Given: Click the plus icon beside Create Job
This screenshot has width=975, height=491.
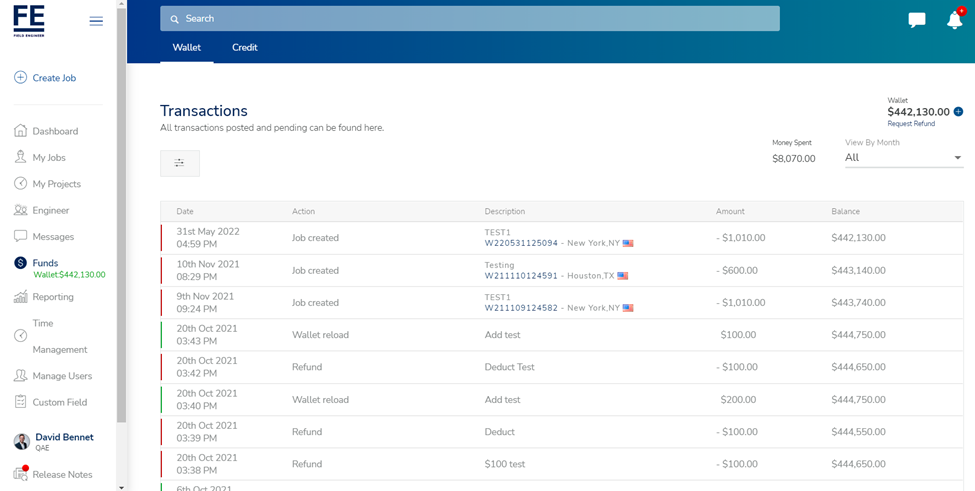Looking at the screenshot, I should click(21, 78).
